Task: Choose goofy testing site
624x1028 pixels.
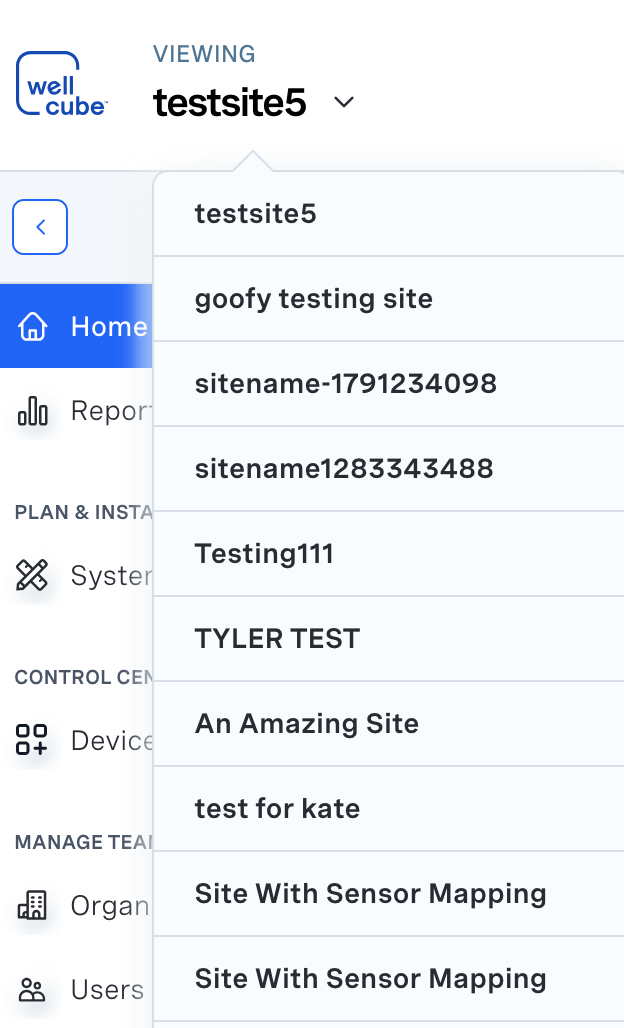Action: 389,299
